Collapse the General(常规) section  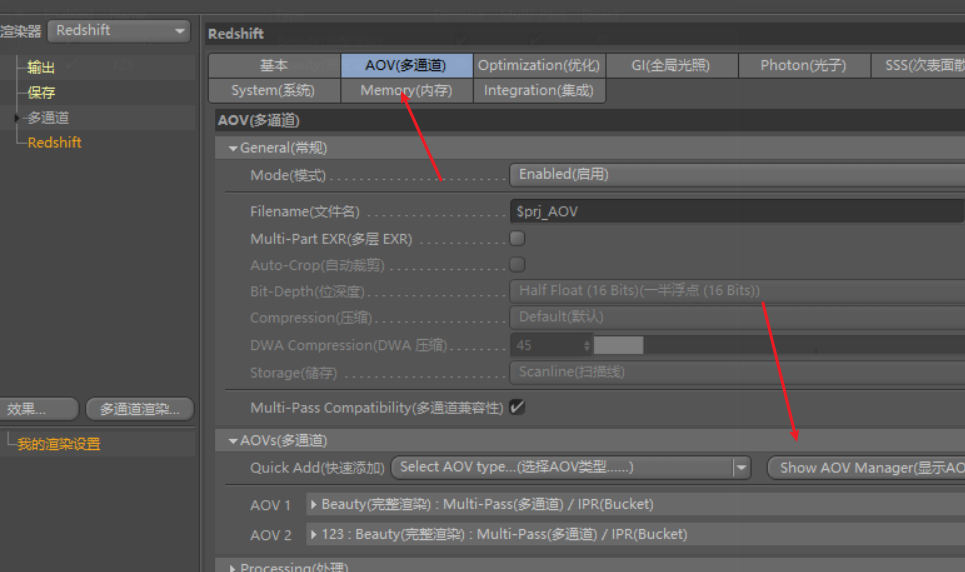[233, 148]
